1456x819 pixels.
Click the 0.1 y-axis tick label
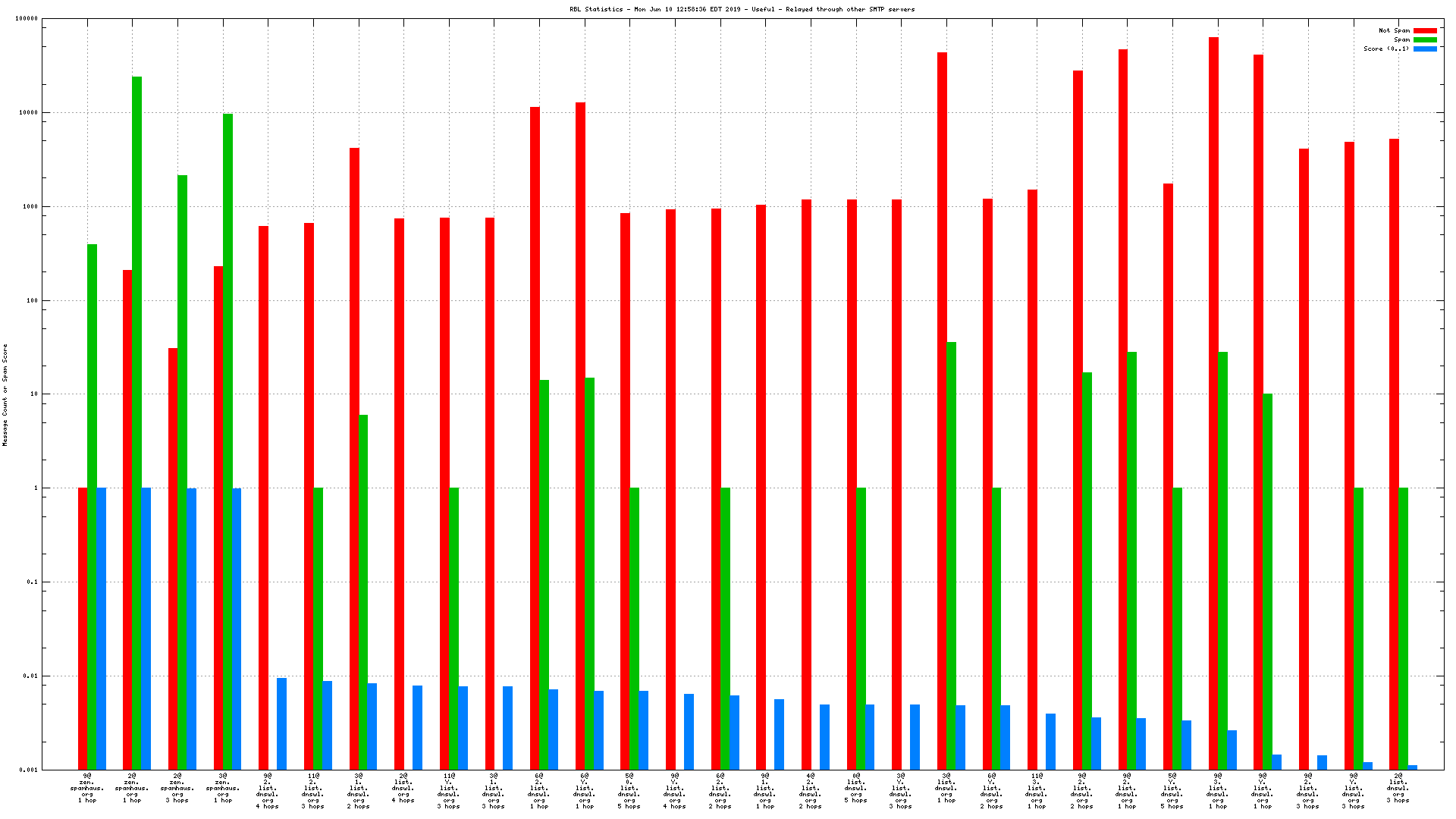click(31, 582)
